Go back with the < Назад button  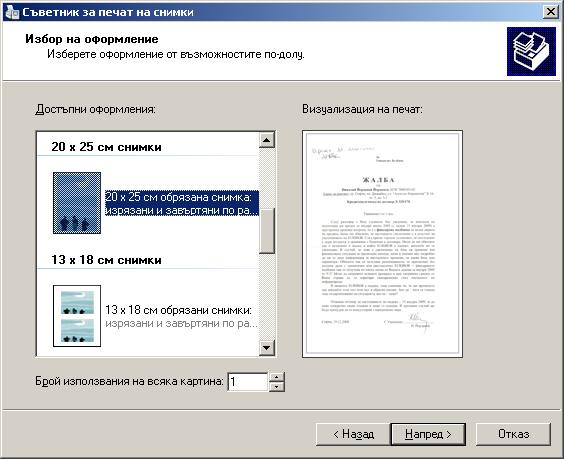pyautogui.click(x=353, y=434)
